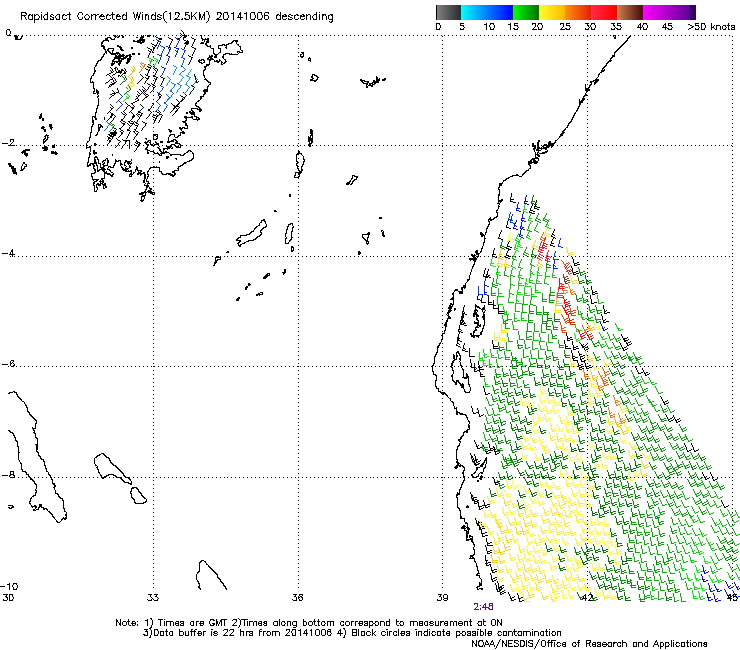The height and width of the screenshot is (650, 740).
Task: Click the '20141006 descending' title text
Action: (275, 17)
